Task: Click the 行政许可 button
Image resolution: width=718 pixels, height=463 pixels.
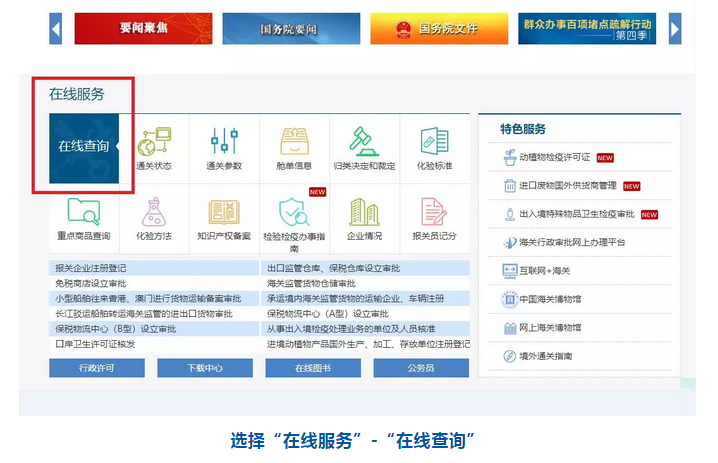Action: pyautogui.click(x=96, y=368)
